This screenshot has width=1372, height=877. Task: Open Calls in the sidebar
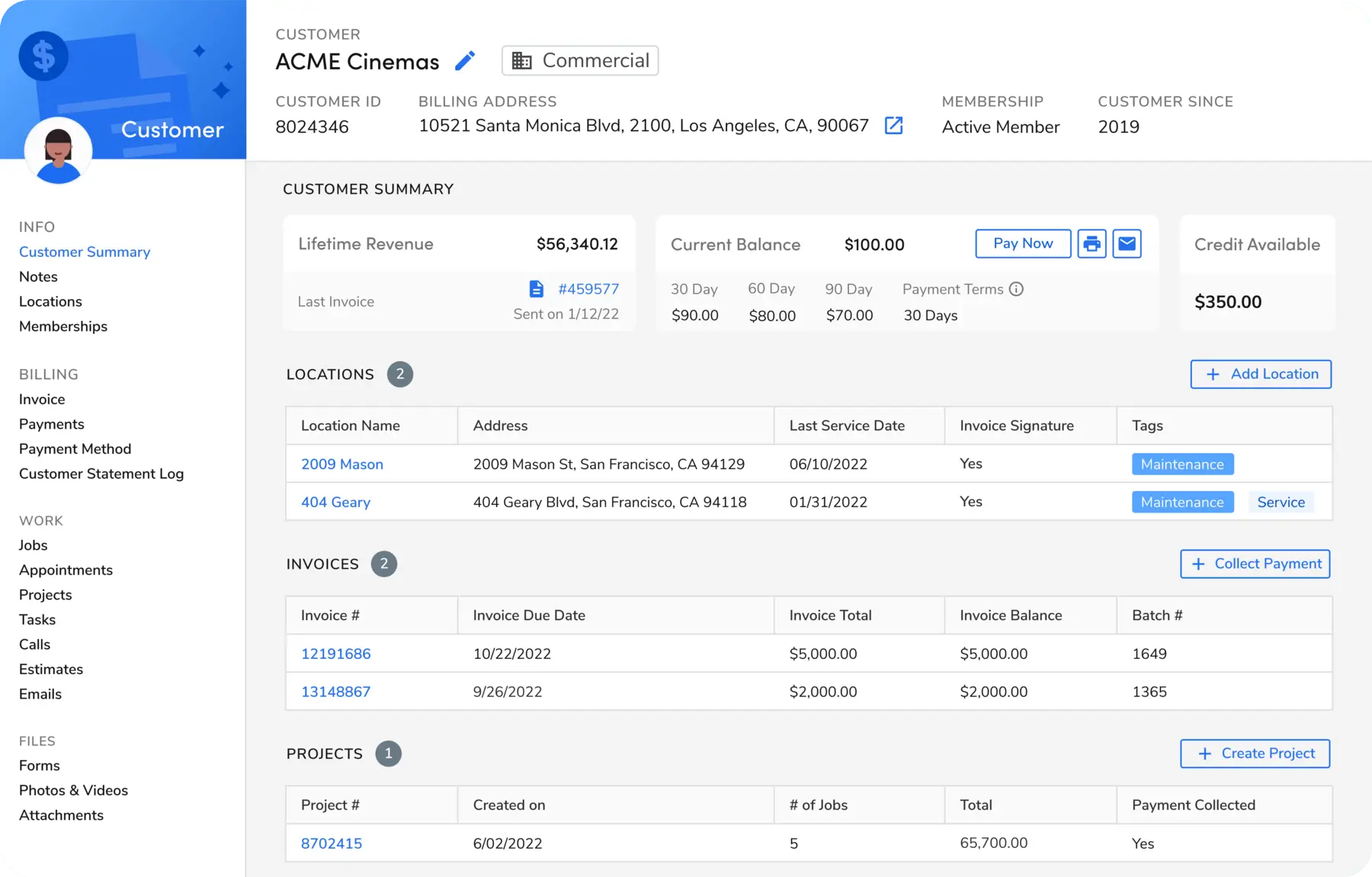(x=34, y=644)
